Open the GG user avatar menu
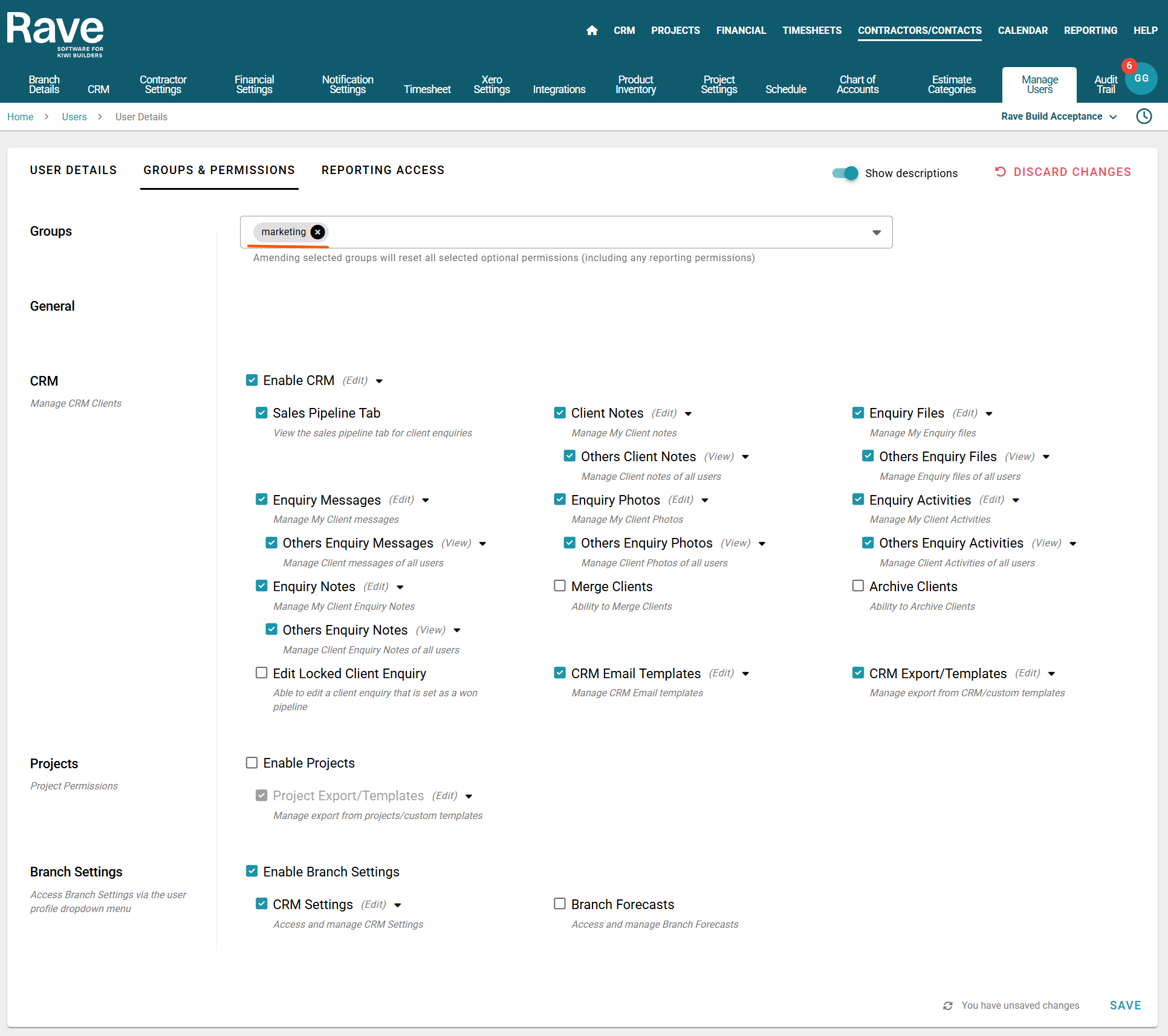The image size is (1168, 1036). pyautogui.click(x=1142, y=79)
